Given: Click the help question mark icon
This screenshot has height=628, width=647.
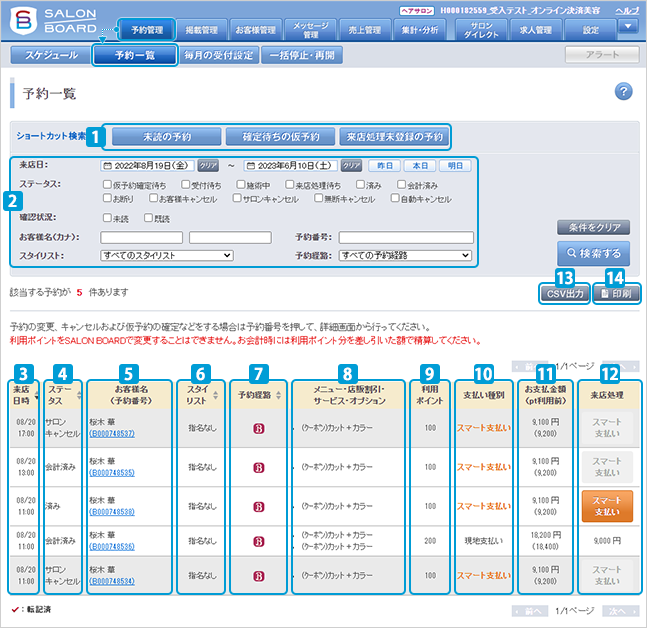Looking at the screenshot, I should coord(623,92).
